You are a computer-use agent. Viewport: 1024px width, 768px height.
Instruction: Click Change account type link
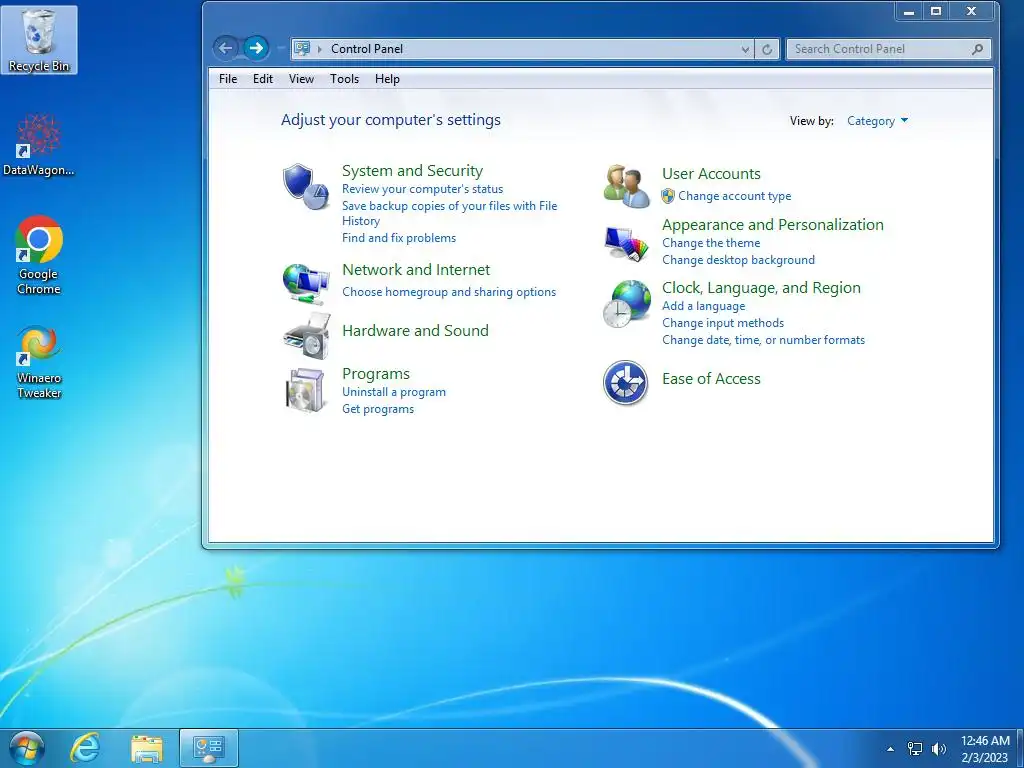click(x=734, y=196)
